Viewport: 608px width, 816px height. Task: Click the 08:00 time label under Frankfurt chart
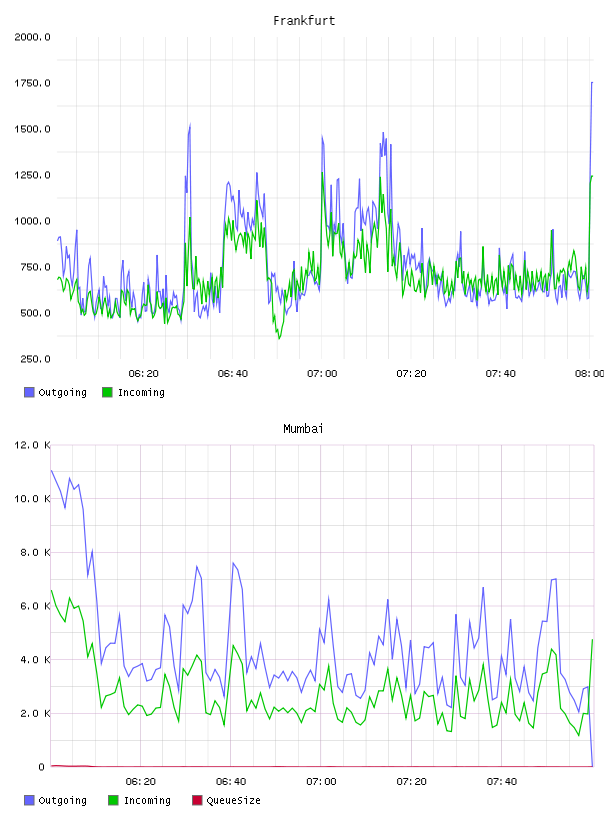(590, 374)
